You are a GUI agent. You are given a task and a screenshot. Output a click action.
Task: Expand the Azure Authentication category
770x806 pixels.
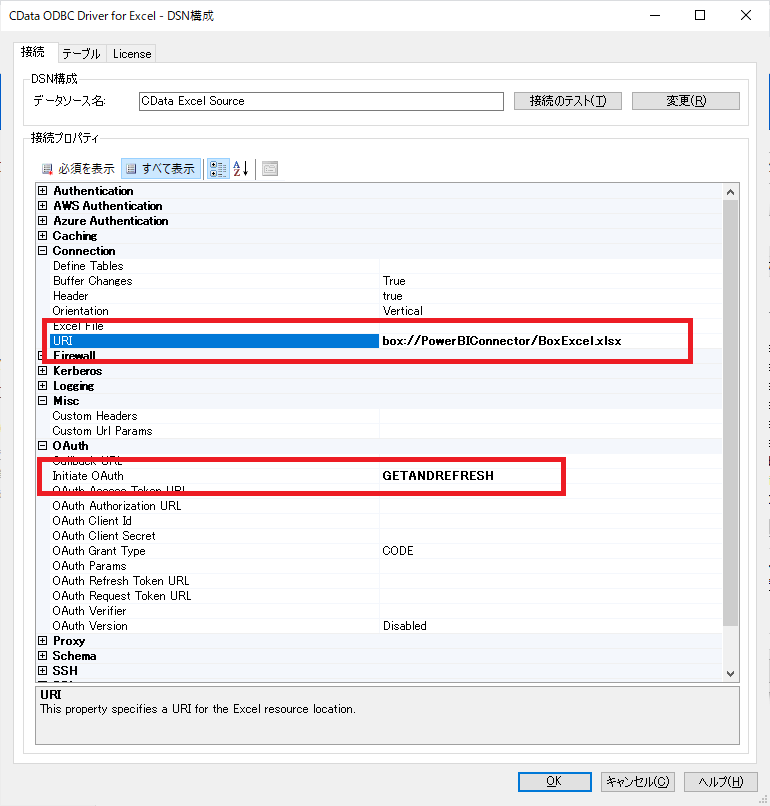(x=43, y=221)
